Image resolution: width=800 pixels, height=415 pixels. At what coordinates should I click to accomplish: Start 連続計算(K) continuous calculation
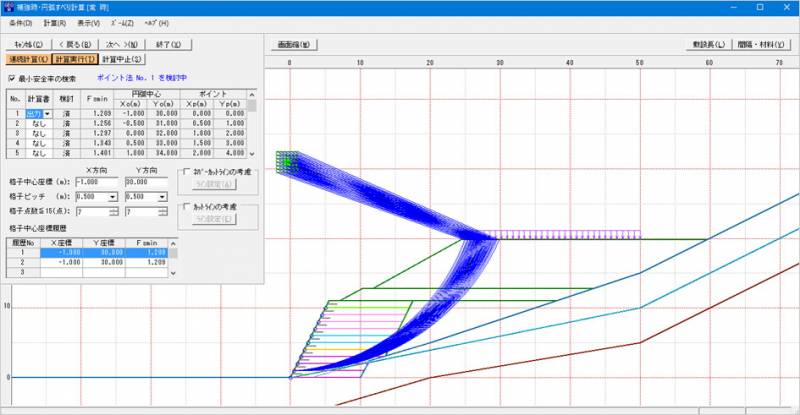pos(29,60)
